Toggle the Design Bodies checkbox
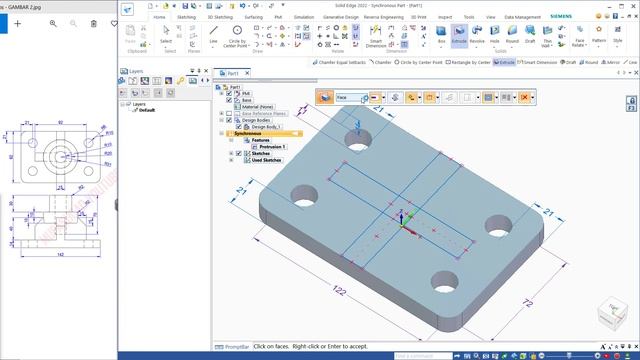This screenshot has height=360, width=640. click(x=229, y=120)
